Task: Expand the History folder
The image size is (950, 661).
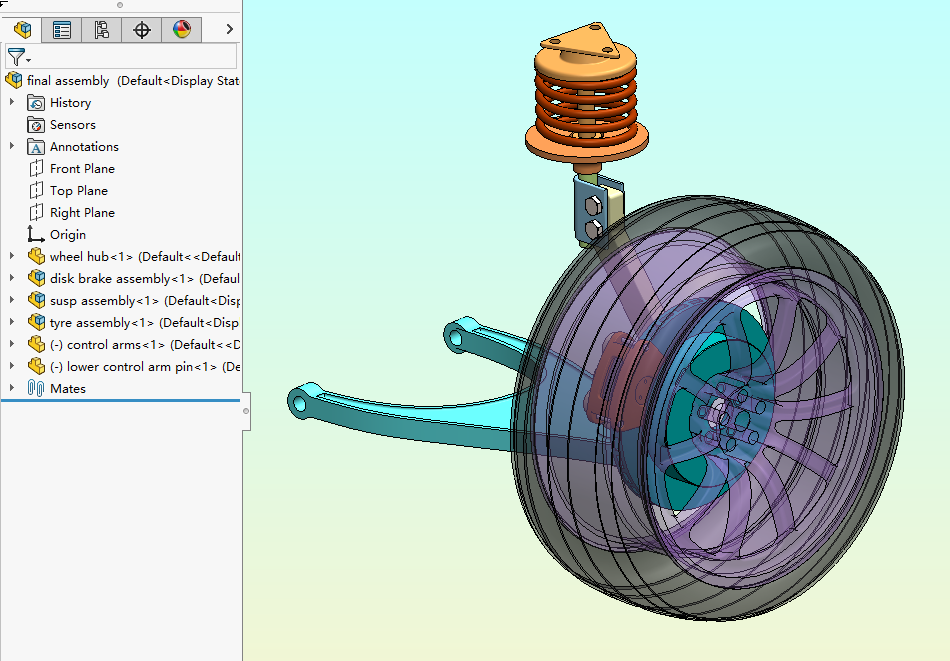Action: point(12,102)
